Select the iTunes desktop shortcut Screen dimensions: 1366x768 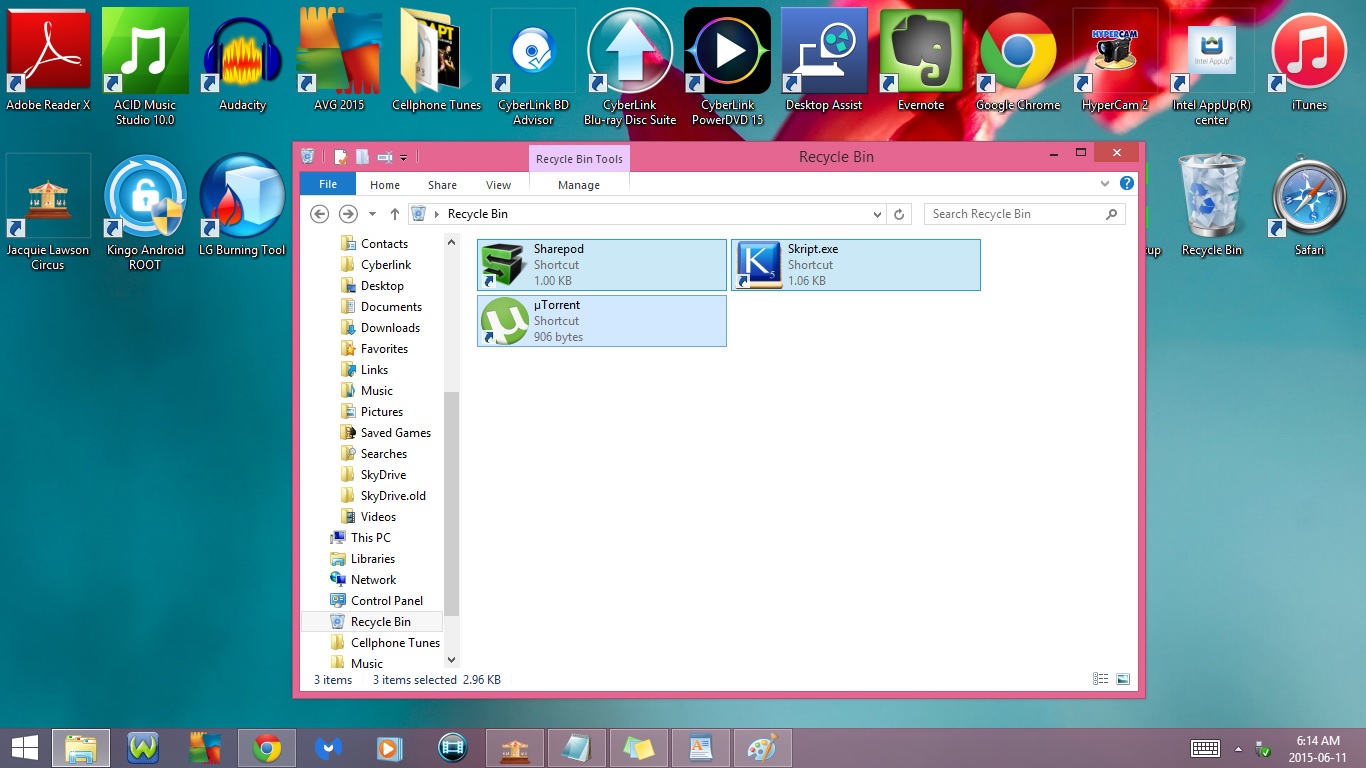[x=1309, y=61]
